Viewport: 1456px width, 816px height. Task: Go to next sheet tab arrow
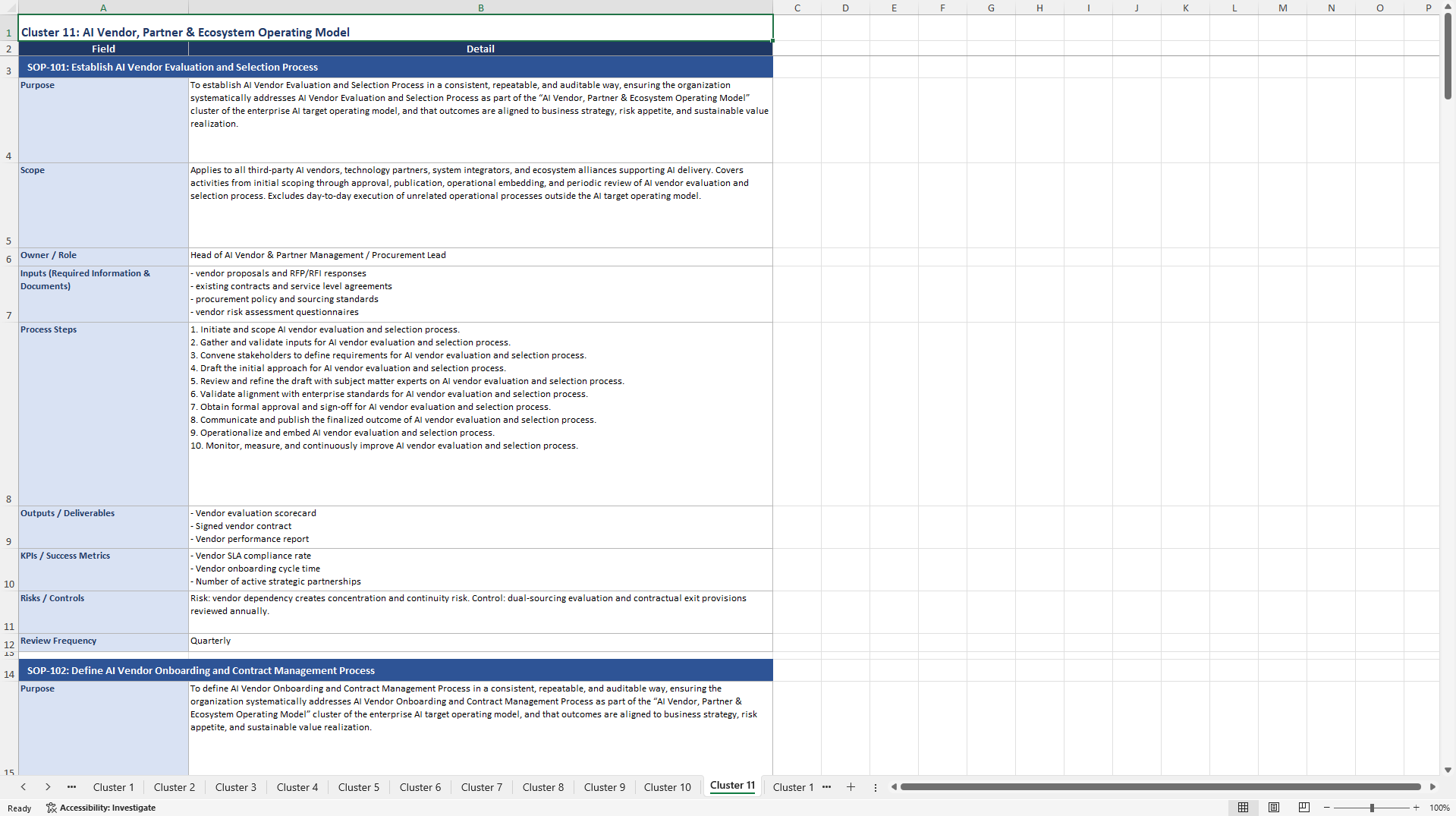48,787
